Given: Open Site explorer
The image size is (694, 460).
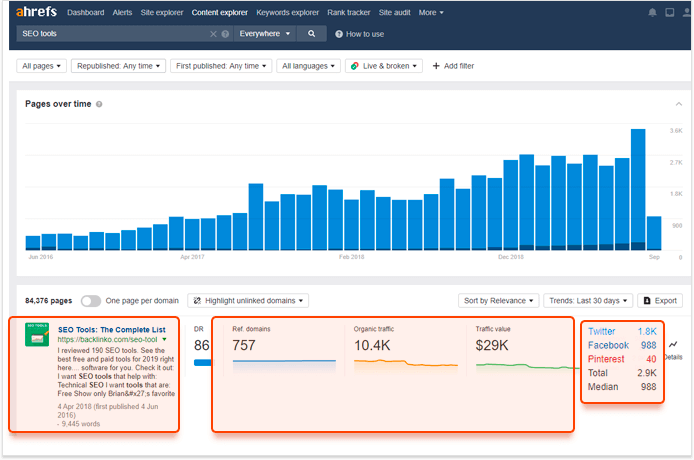Looking at the screenshot, I should tap(162, 12).
